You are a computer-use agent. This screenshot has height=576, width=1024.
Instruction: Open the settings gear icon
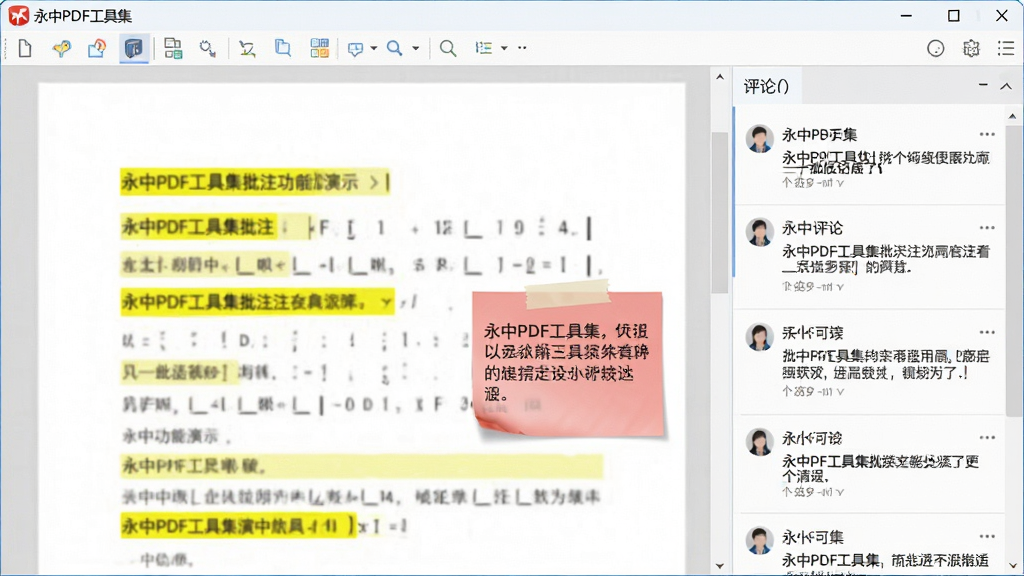tap(971, 48)
